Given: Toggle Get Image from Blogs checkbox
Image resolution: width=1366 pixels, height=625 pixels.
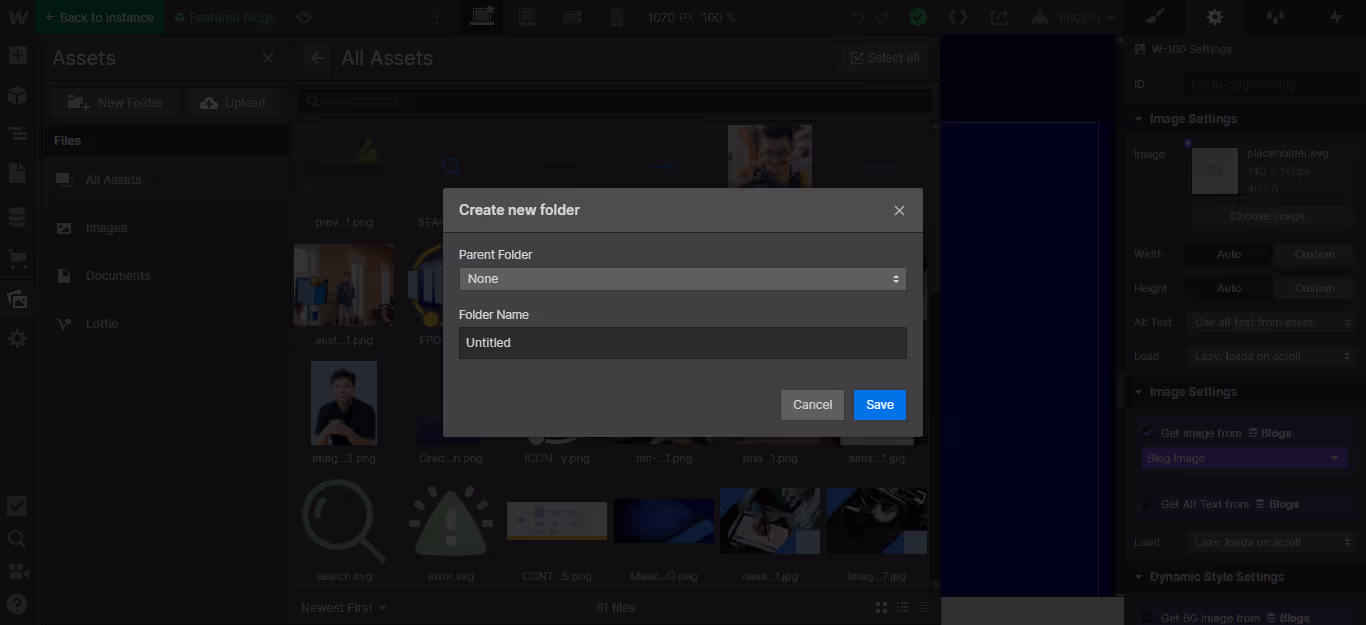Looking at the screenshot, I should 1147,433.
